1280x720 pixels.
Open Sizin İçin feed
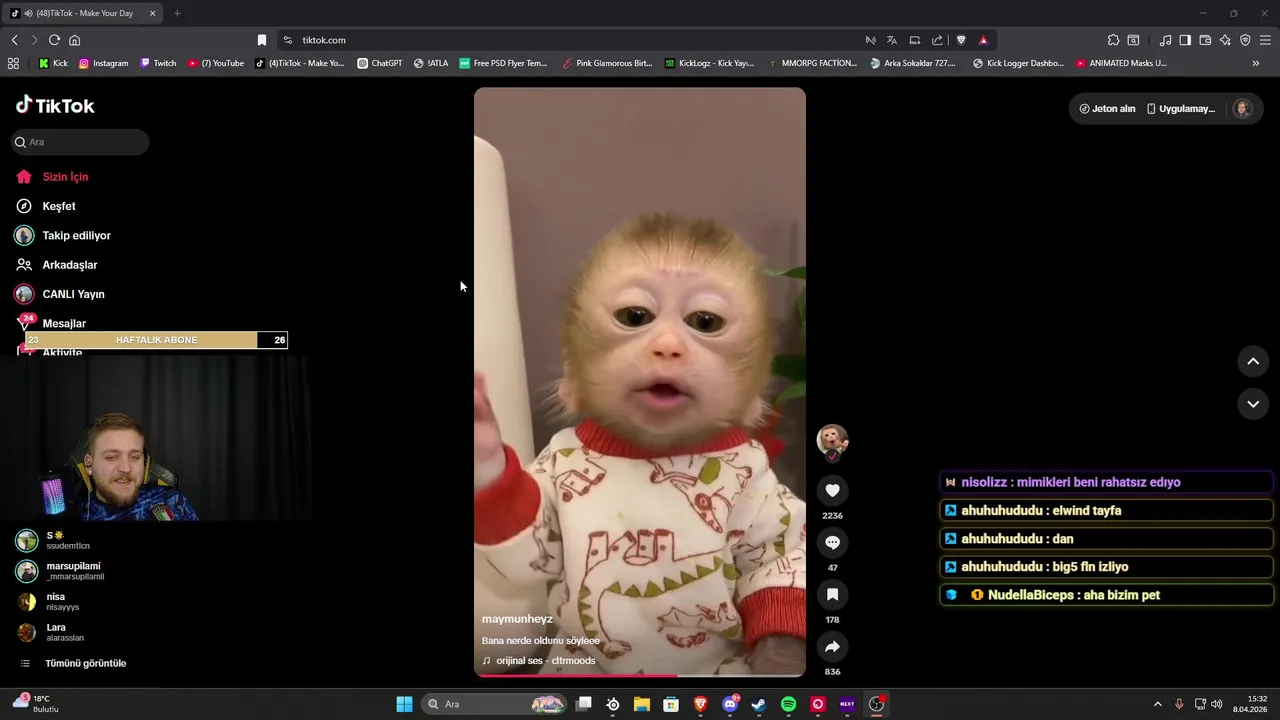[65, 177]
